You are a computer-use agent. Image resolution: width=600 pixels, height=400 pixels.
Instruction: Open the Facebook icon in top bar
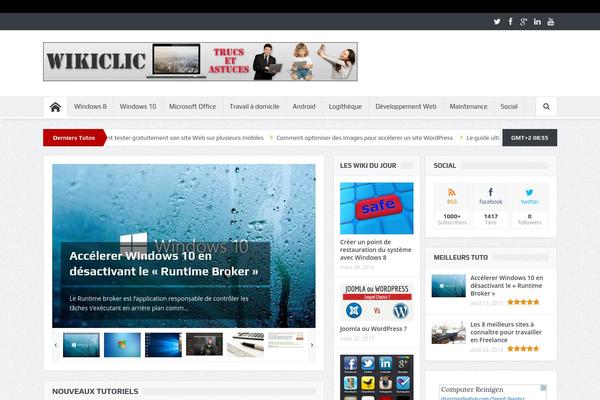tap(510, 21)
